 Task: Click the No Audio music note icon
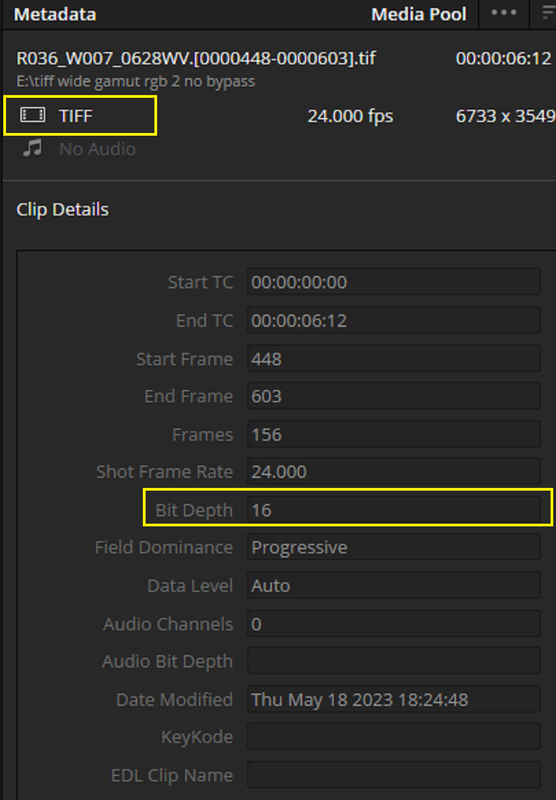pos(32,148)
